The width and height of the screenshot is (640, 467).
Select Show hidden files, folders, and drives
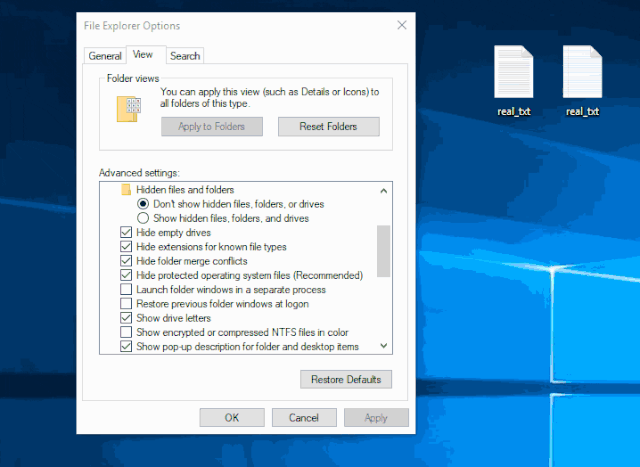[x=143, y=218]
